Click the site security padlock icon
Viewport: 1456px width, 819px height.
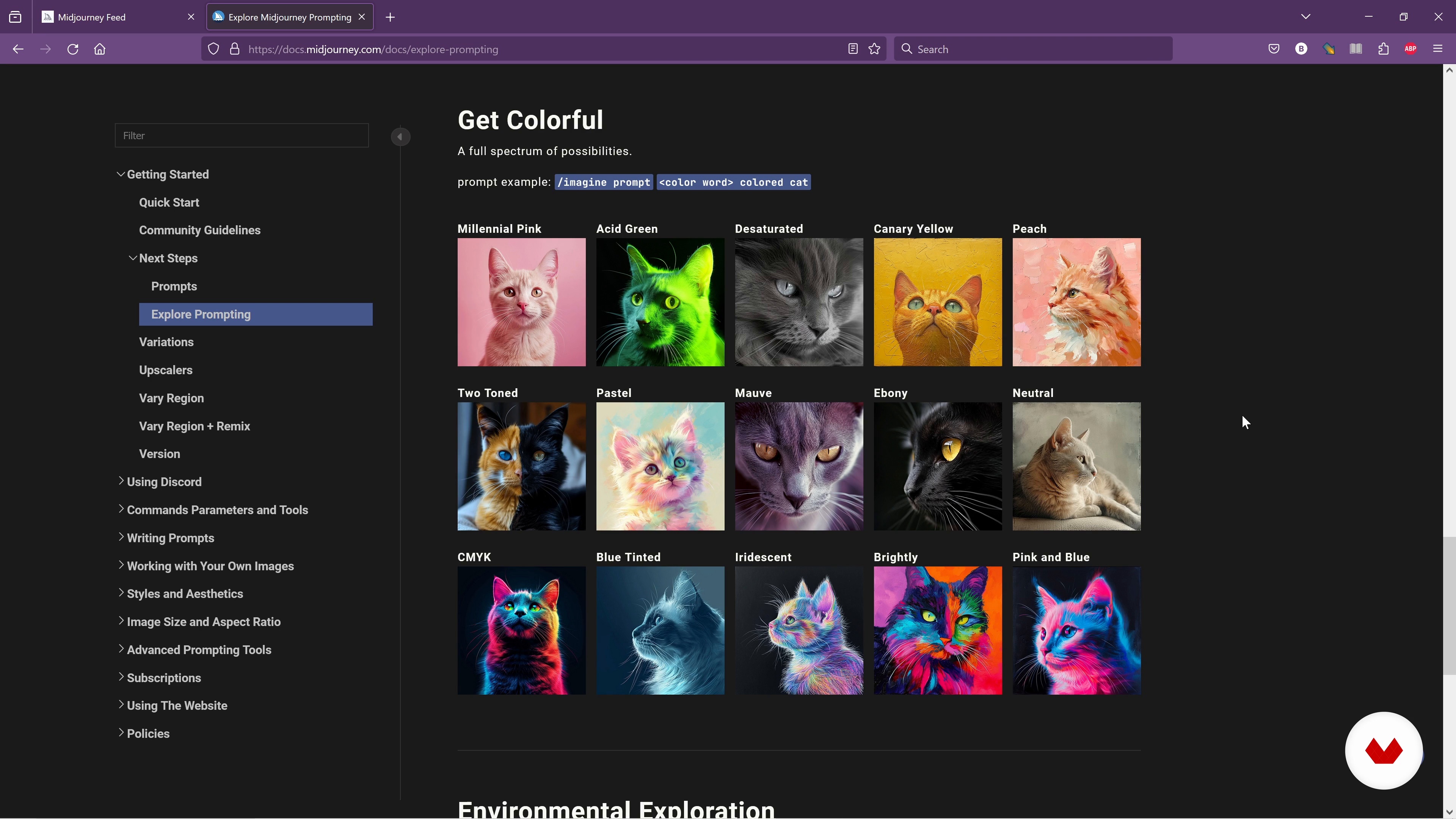[x=235, y=49]
